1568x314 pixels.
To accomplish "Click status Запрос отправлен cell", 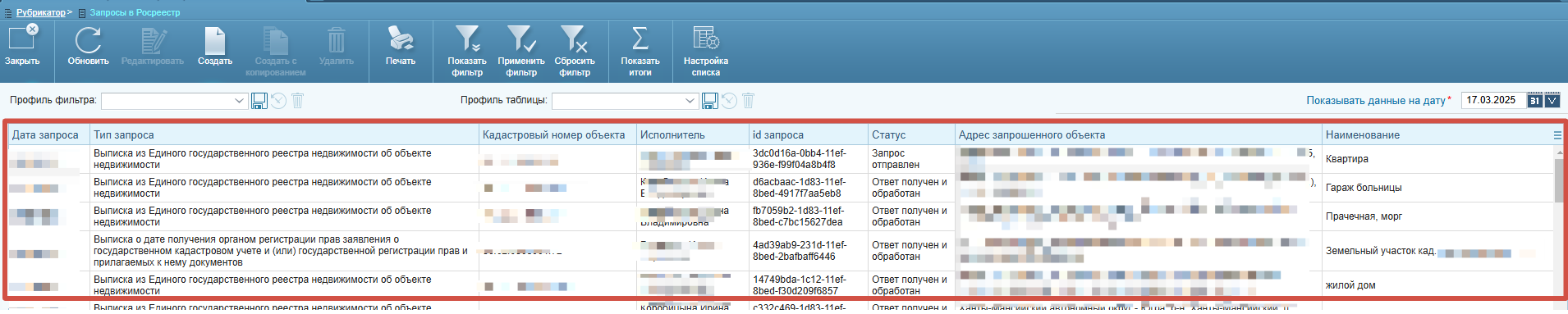I will click(911, 159).
